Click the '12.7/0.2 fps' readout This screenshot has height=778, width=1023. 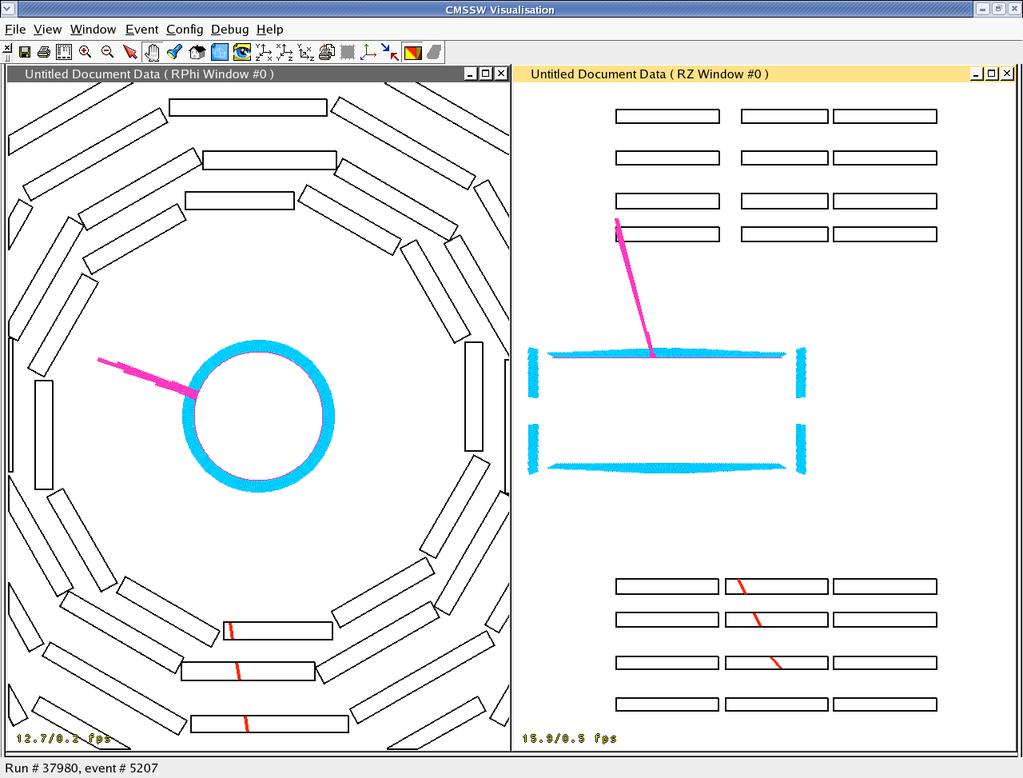(63, 738)
